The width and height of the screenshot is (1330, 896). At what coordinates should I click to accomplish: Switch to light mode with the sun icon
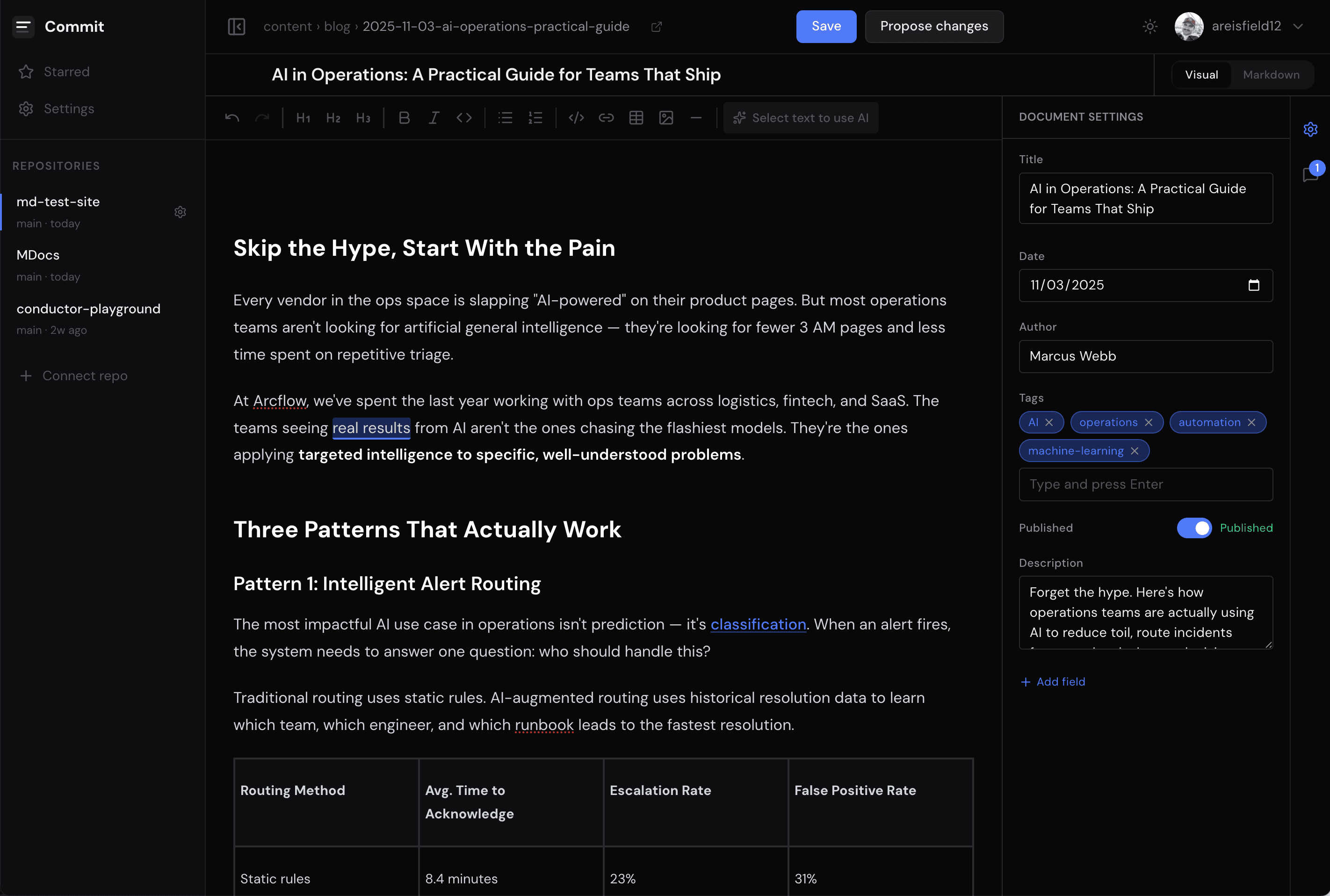[x=1149, y=26]
